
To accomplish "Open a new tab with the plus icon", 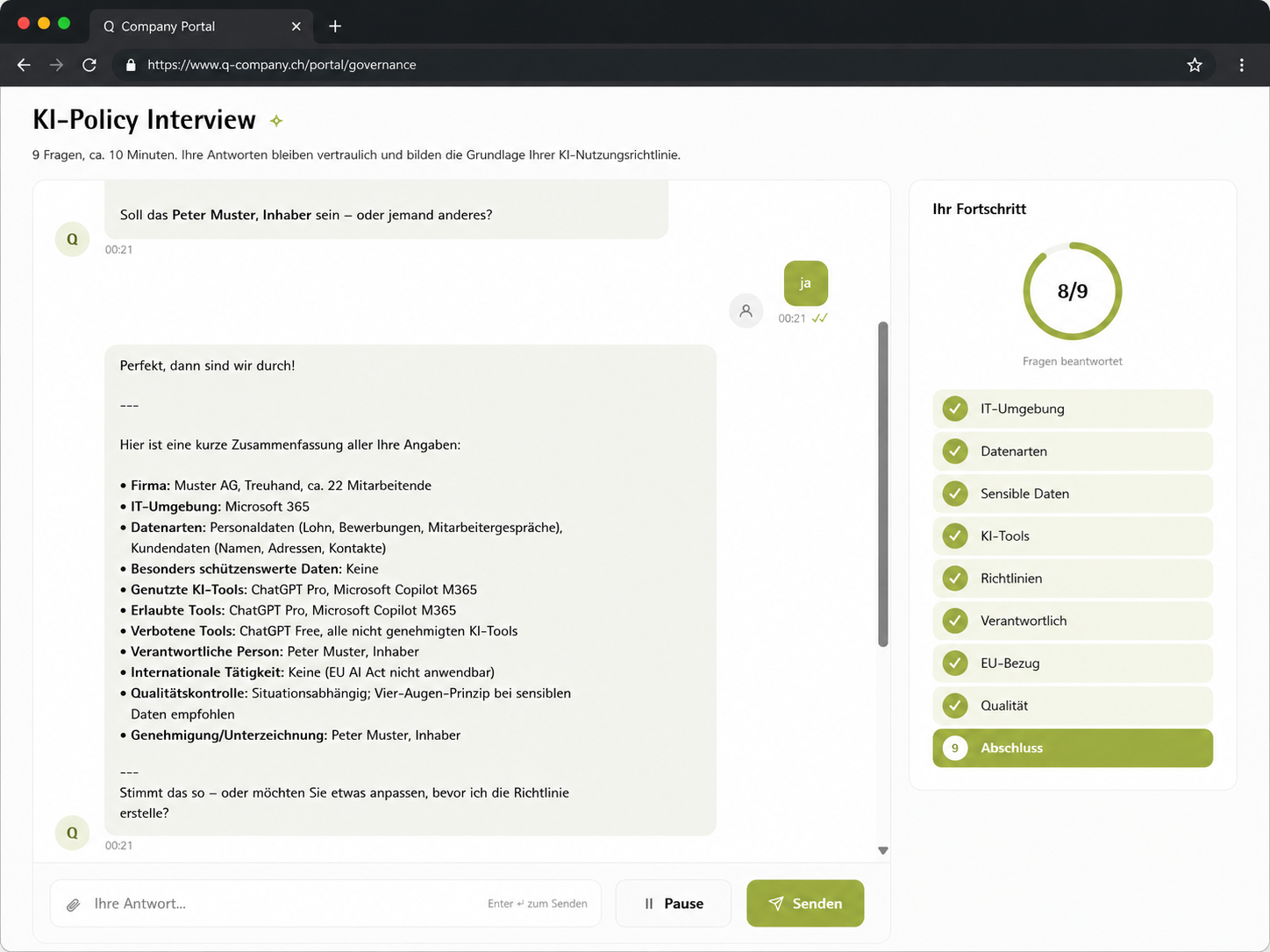I will coord(335,26).
